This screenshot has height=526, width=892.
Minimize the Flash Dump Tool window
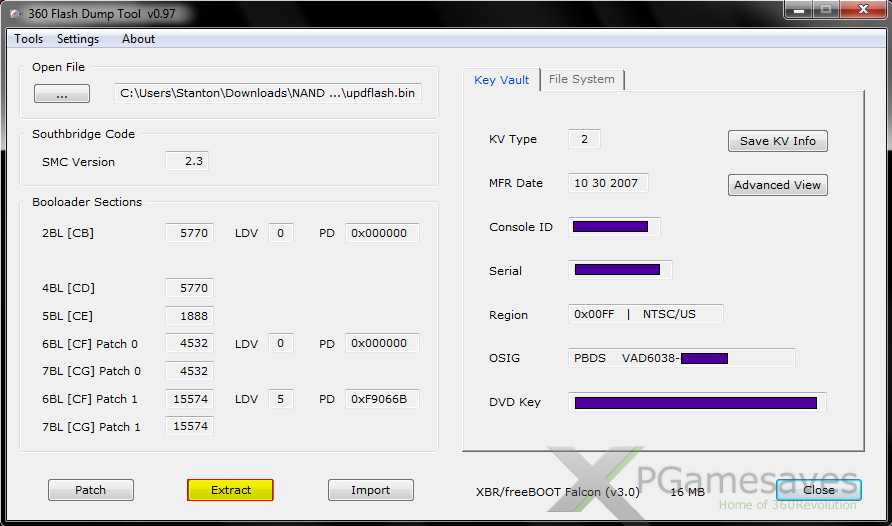tap(797, 11)
